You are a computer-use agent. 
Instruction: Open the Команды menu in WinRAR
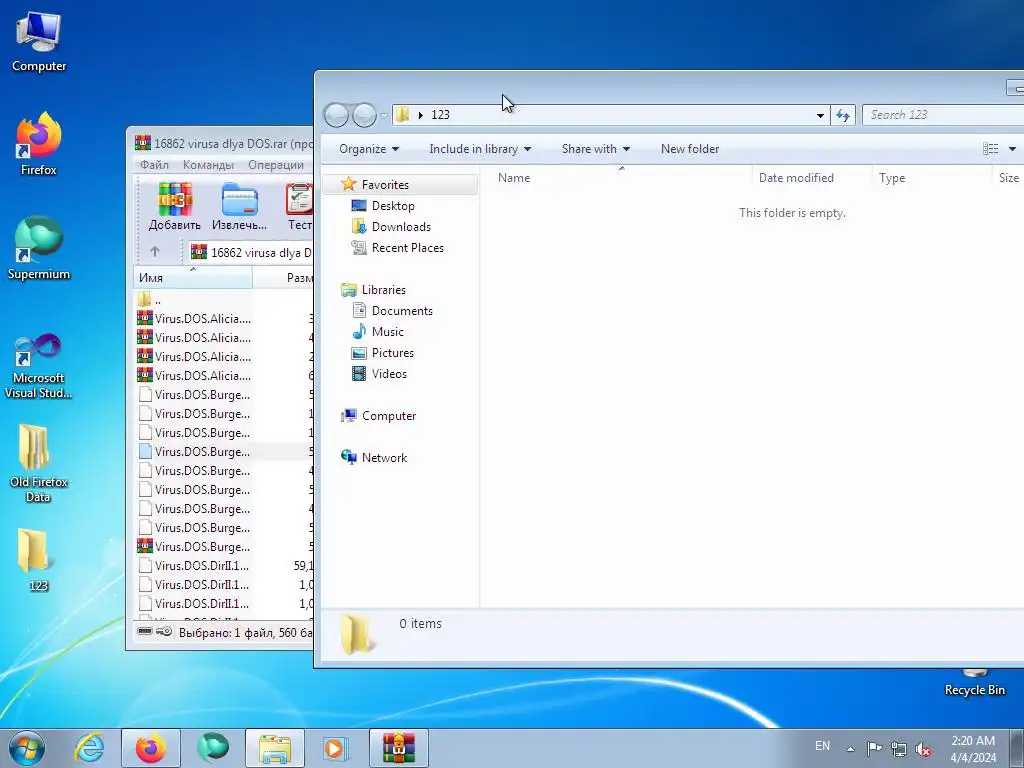pyautogui.click(x=208, y=165)
